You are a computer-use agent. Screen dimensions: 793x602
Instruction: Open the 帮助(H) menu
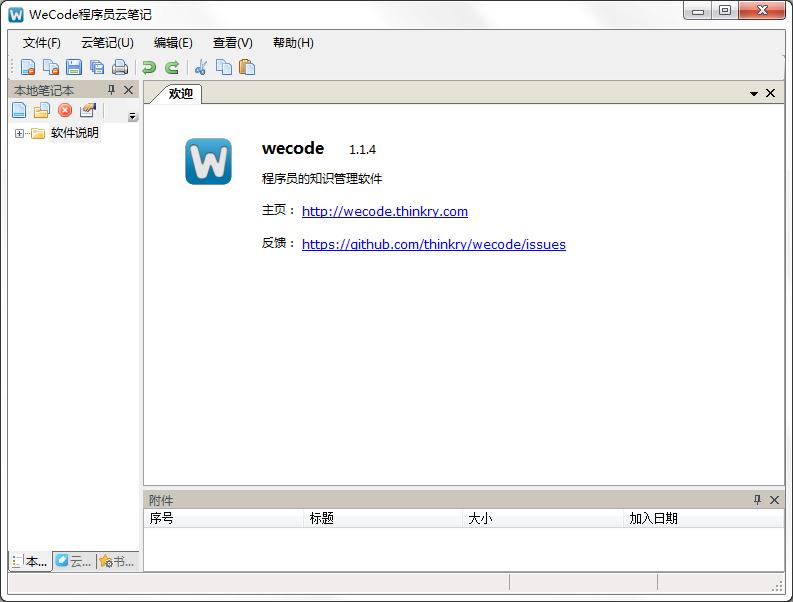293,43
